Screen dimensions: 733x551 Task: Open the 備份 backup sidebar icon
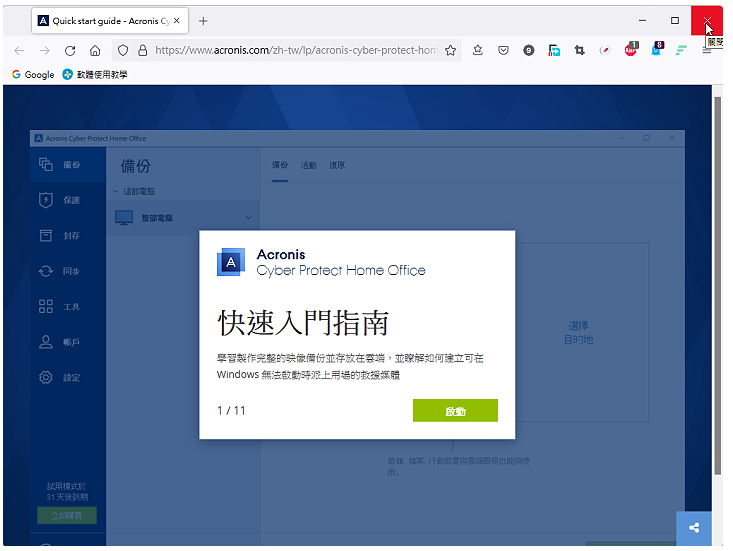[x=46, y=165]
